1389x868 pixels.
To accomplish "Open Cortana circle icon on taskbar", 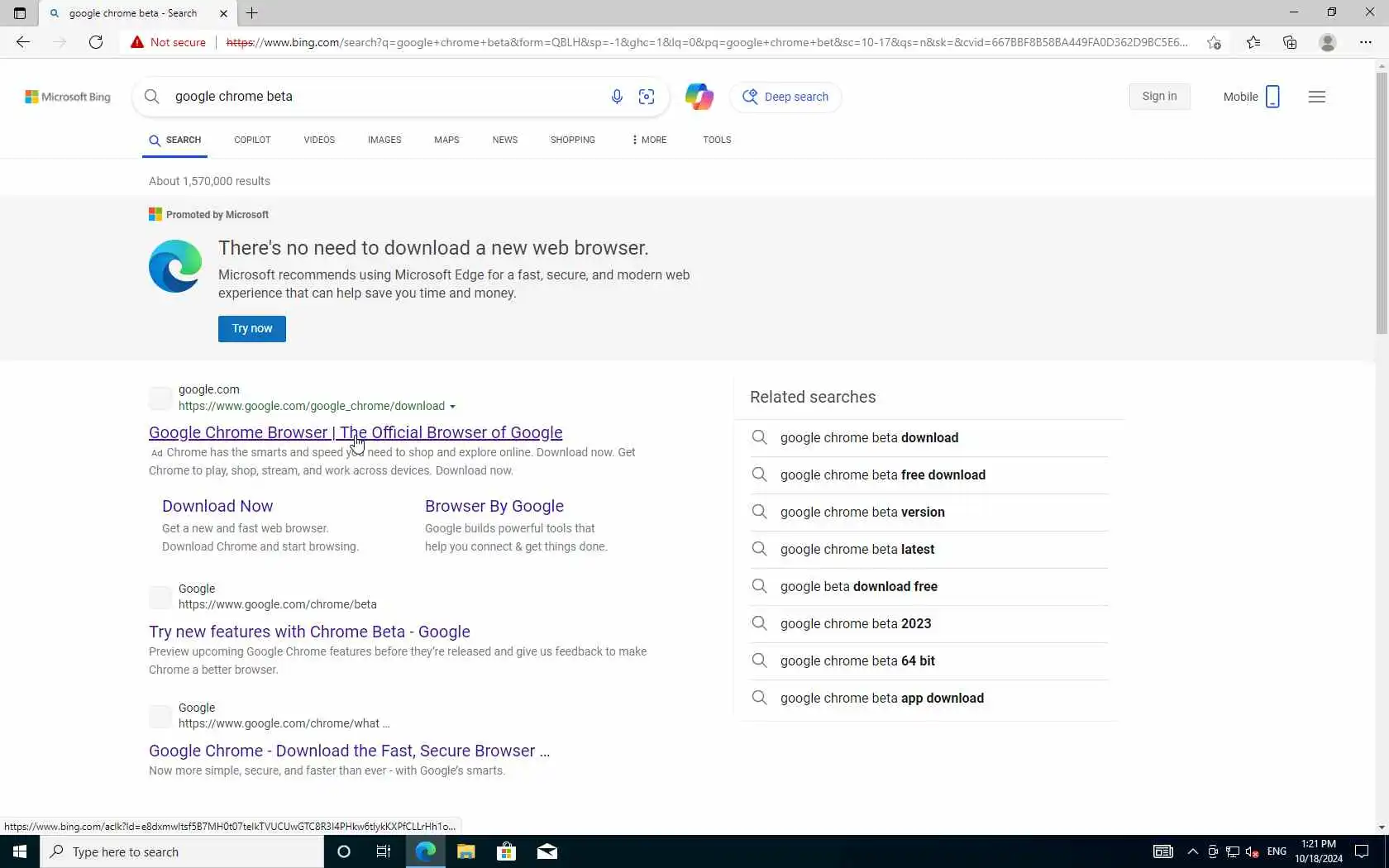I will (x=344, y=851).
